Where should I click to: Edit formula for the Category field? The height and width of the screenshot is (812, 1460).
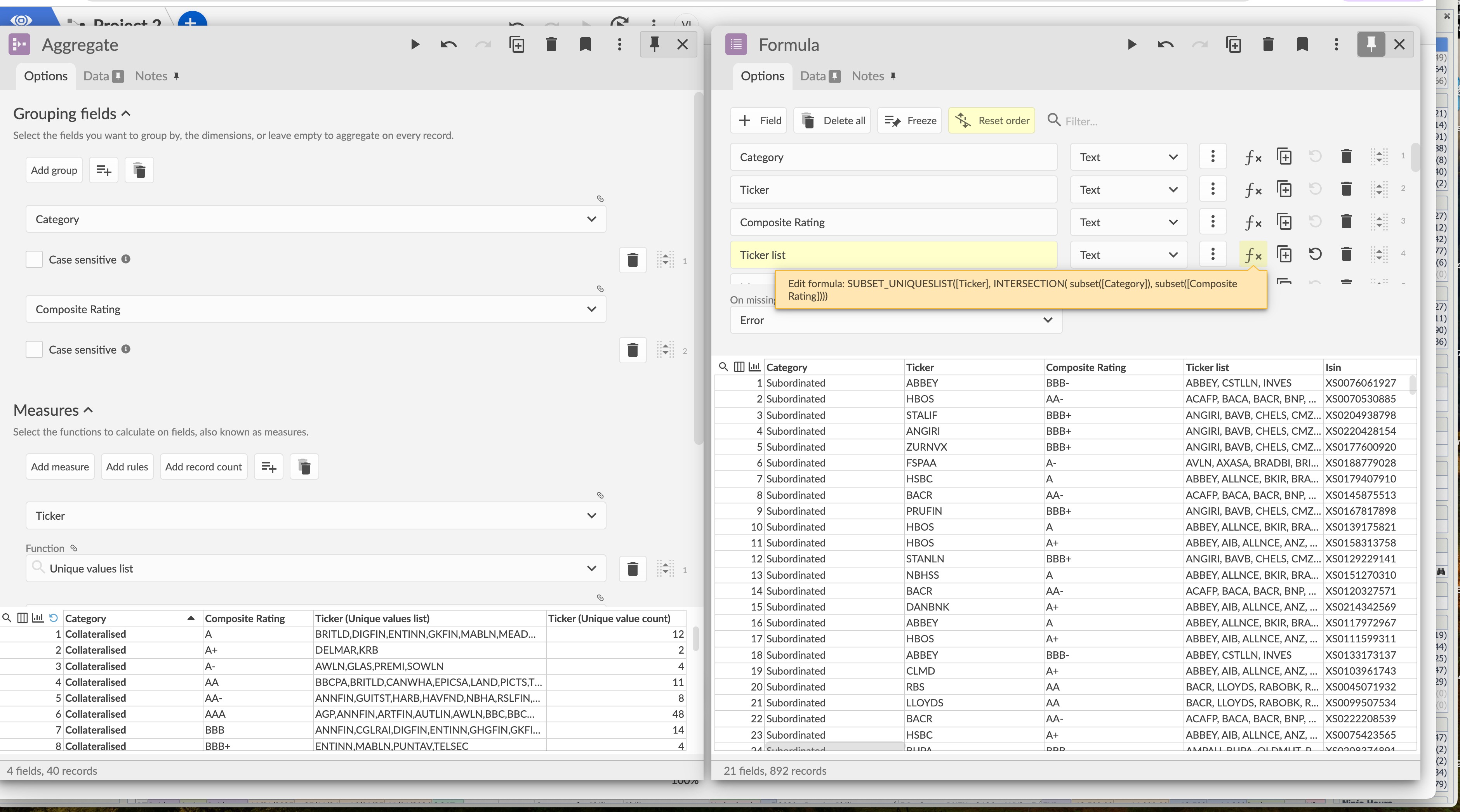[1253, 157]
